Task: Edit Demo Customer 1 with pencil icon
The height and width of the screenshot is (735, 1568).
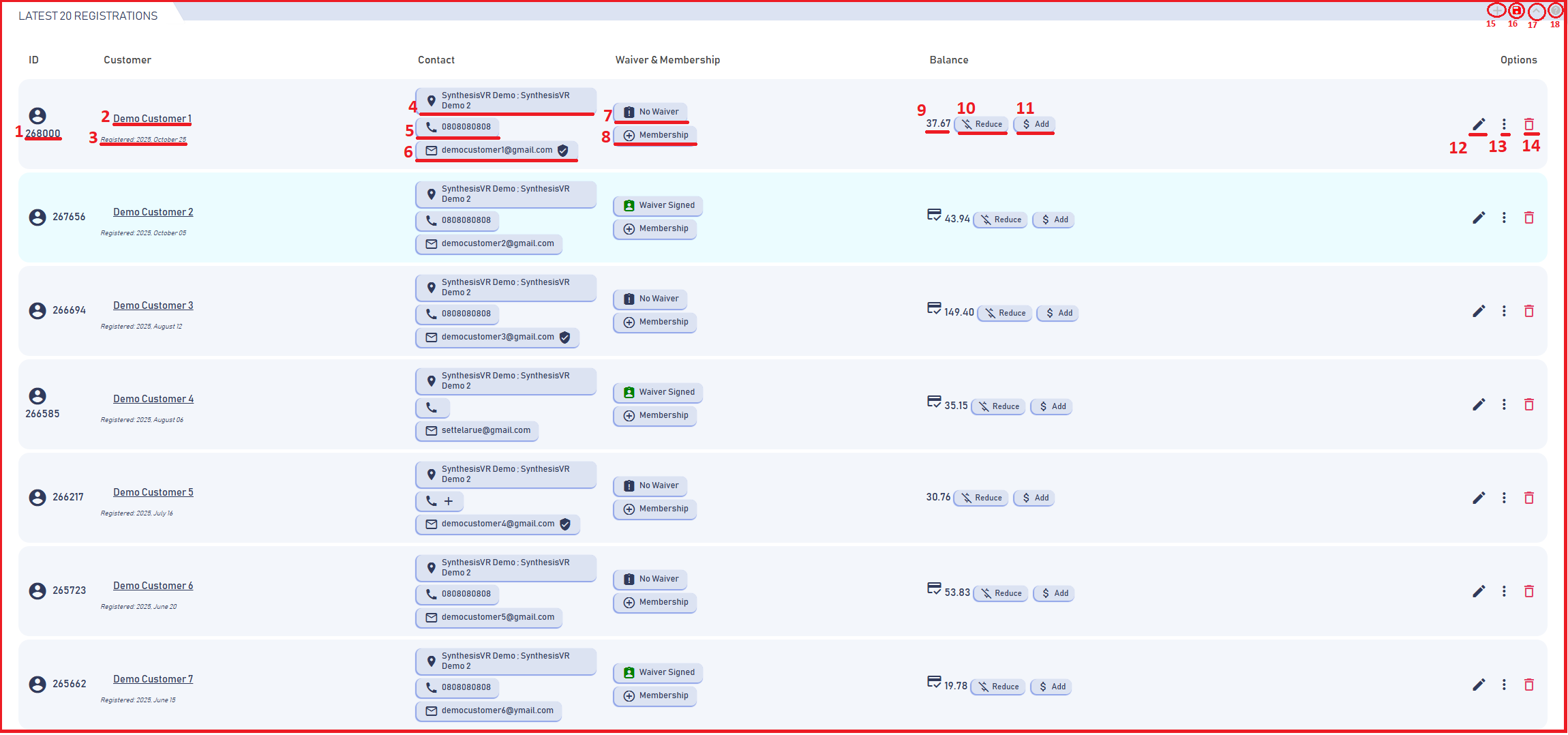Action: click(x=1479, y=124)
